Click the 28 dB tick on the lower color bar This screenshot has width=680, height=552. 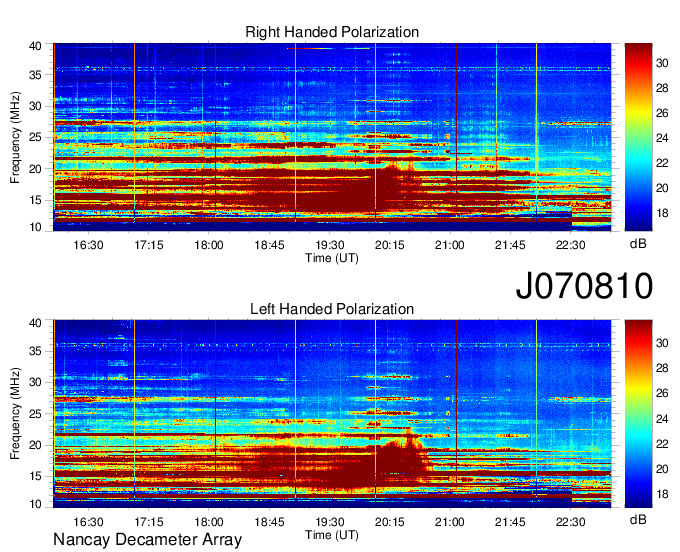pos(662,369)
